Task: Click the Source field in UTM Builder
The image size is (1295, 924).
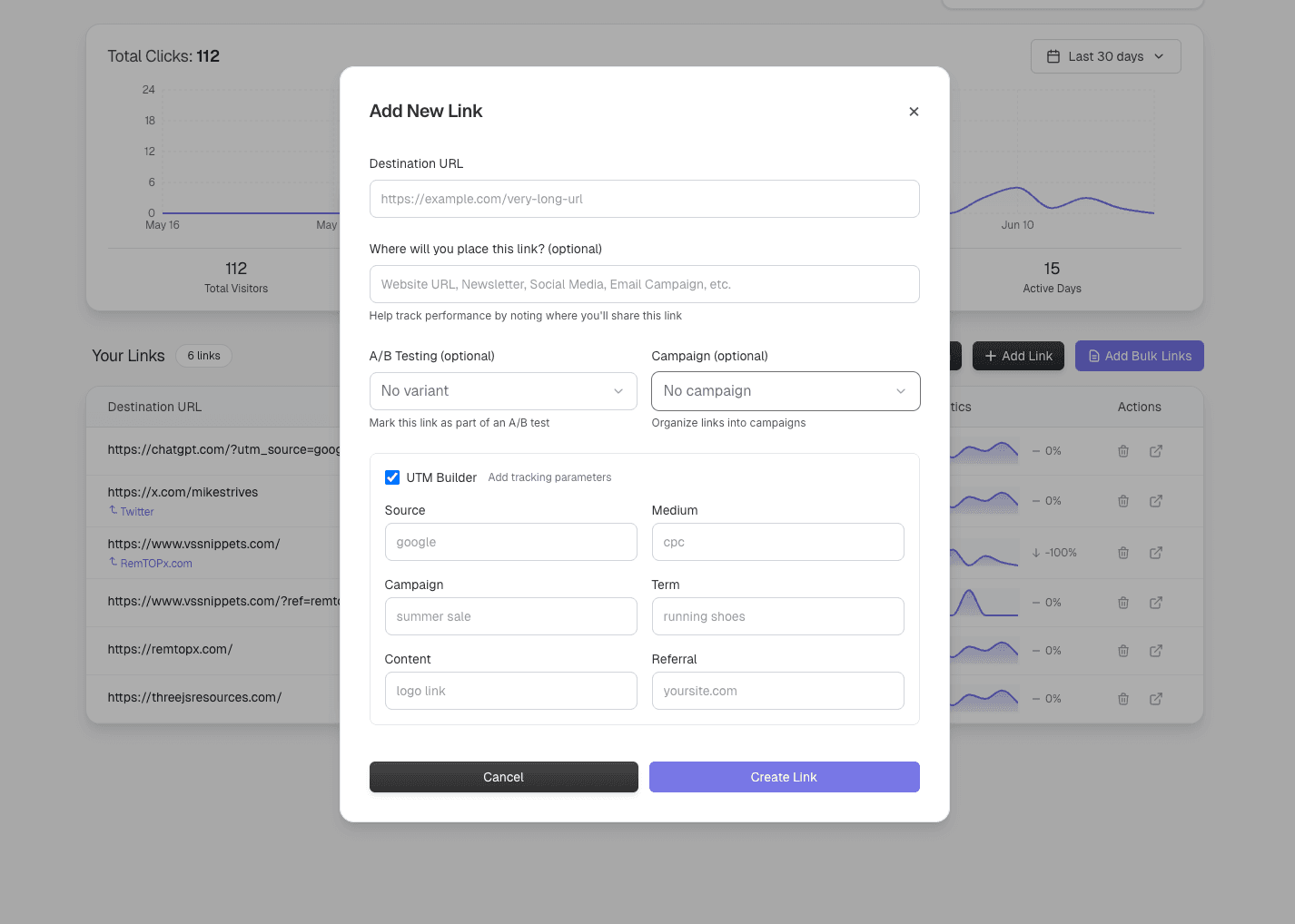Action: [510, 542]
